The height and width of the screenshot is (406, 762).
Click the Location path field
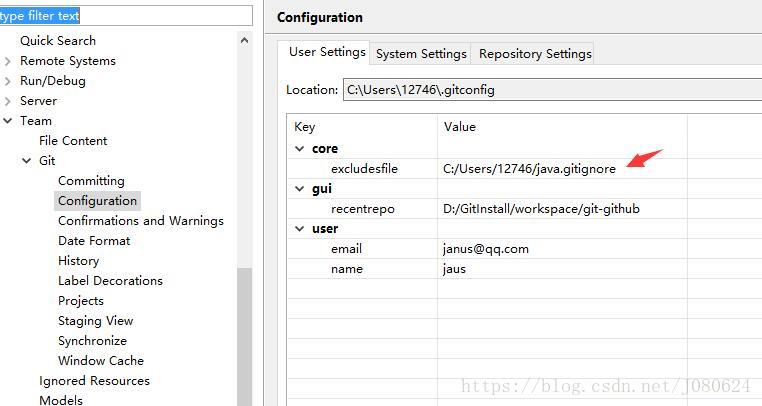(553, 89)
